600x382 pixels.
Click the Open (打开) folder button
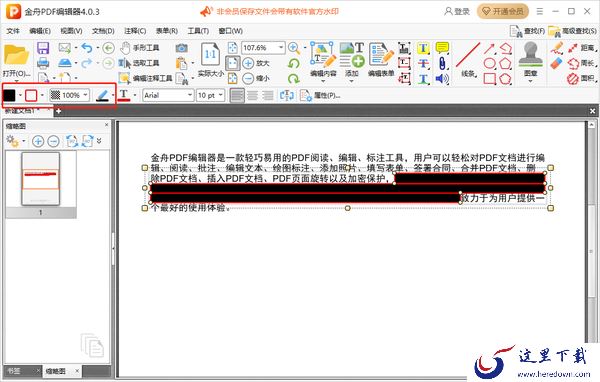pyautogui.click(x=16, y=60)
